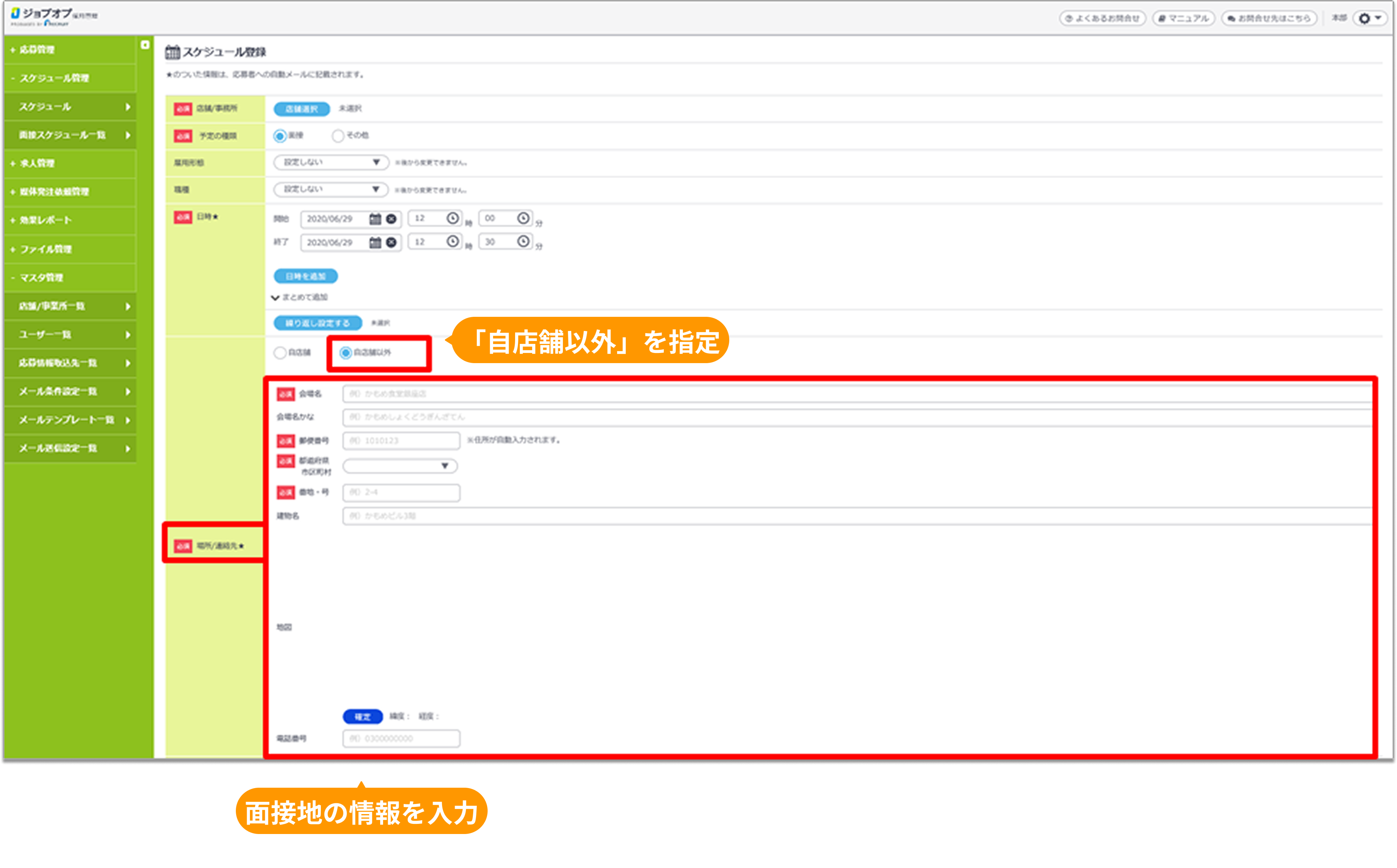
Task: Open the clock picker for the start hour
Action: click(x=453, y=218)
